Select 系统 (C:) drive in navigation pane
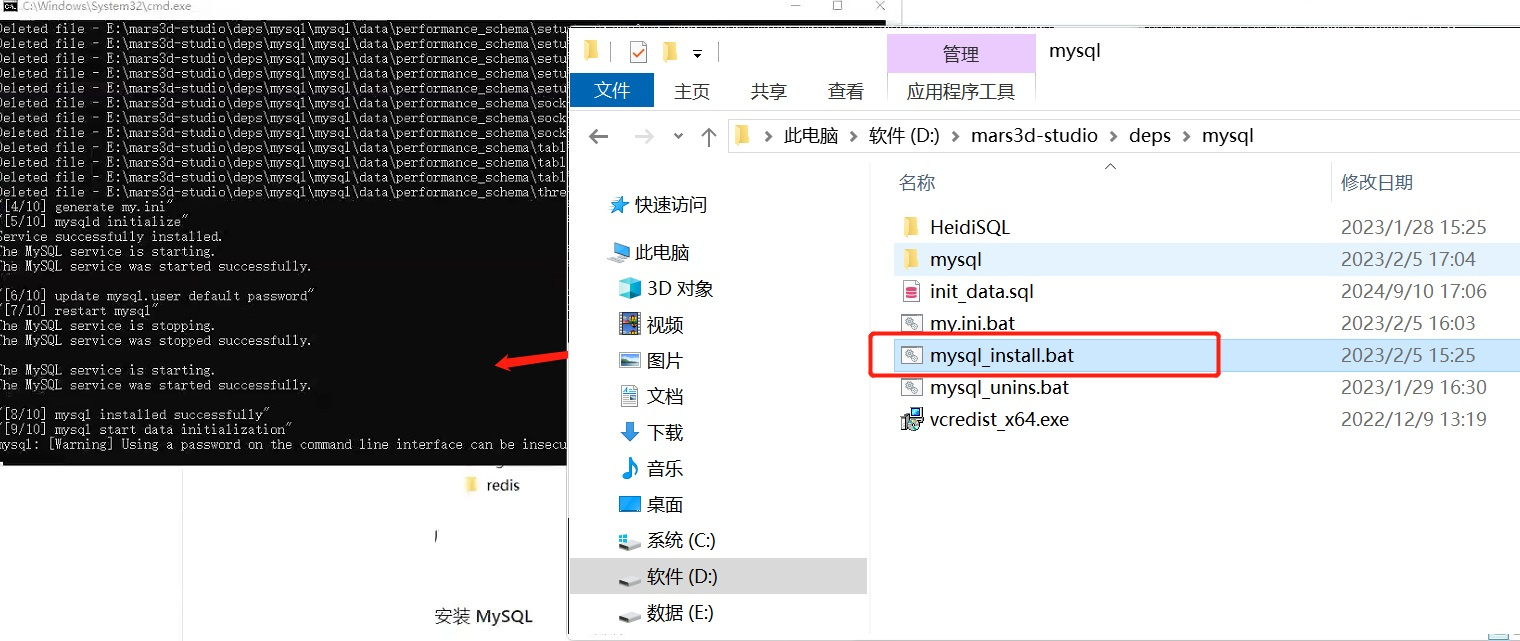The height and width of the screenshot is (641, 1520). (680, 540)
